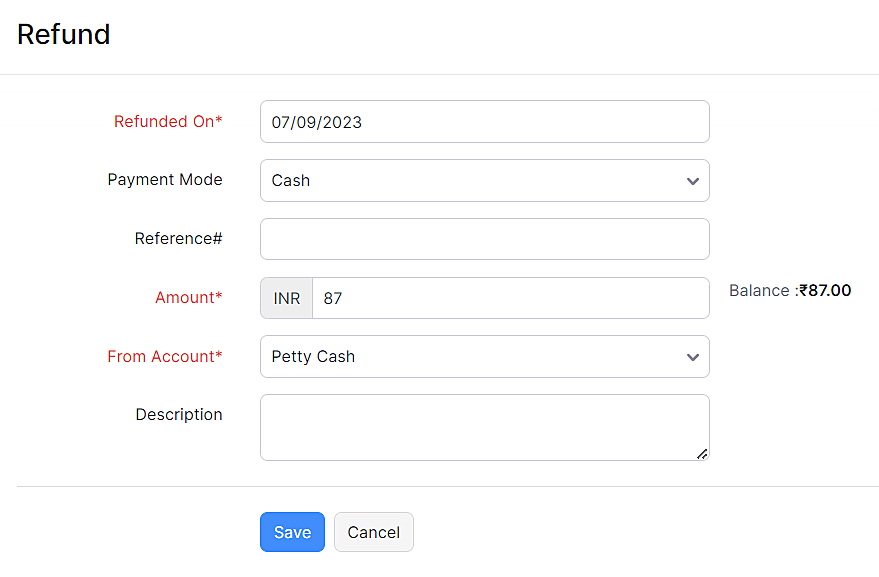Open the From Account dropdown
This screenshot has height=577, width=879.
click(484, 357)
